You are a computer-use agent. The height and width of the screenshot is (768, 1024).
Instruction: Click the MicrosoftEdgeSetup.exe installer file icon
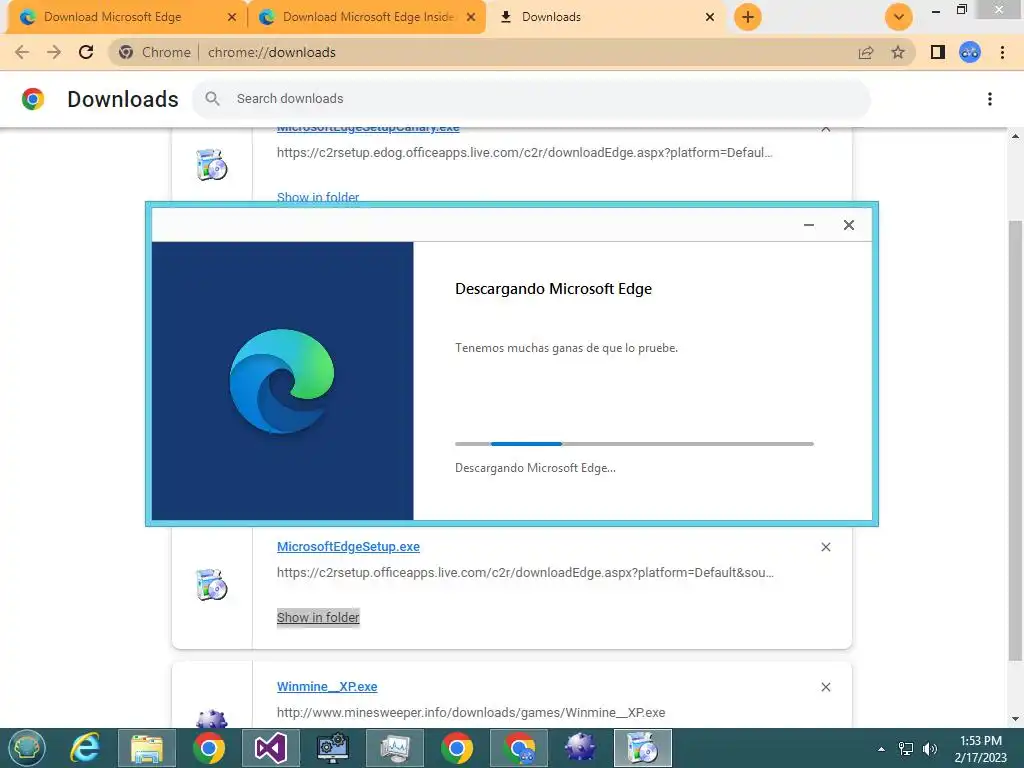pyautogui.click(x=212, y=584)
